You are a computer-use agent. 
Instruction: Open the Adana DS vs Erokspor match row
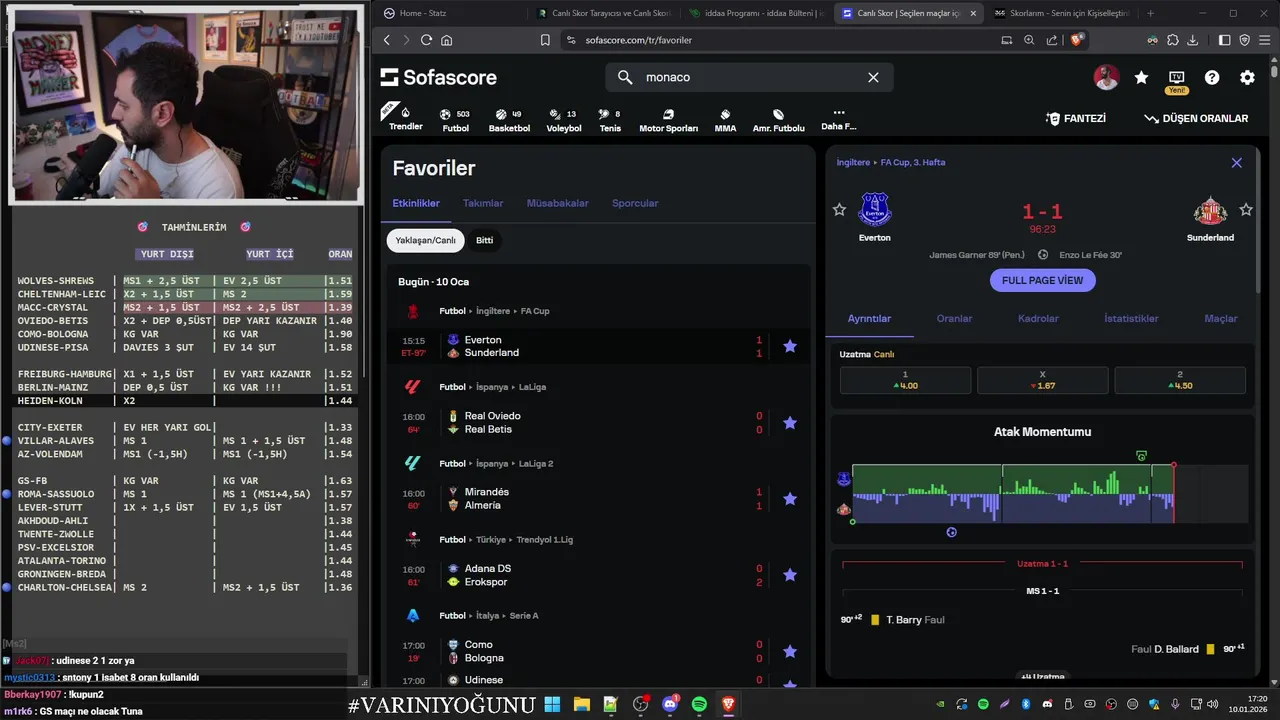click(598, 575)
